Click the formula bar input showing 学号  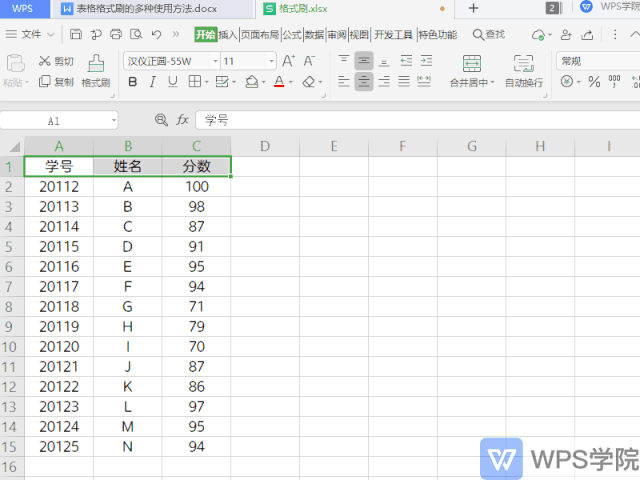(x=417, y=120)
